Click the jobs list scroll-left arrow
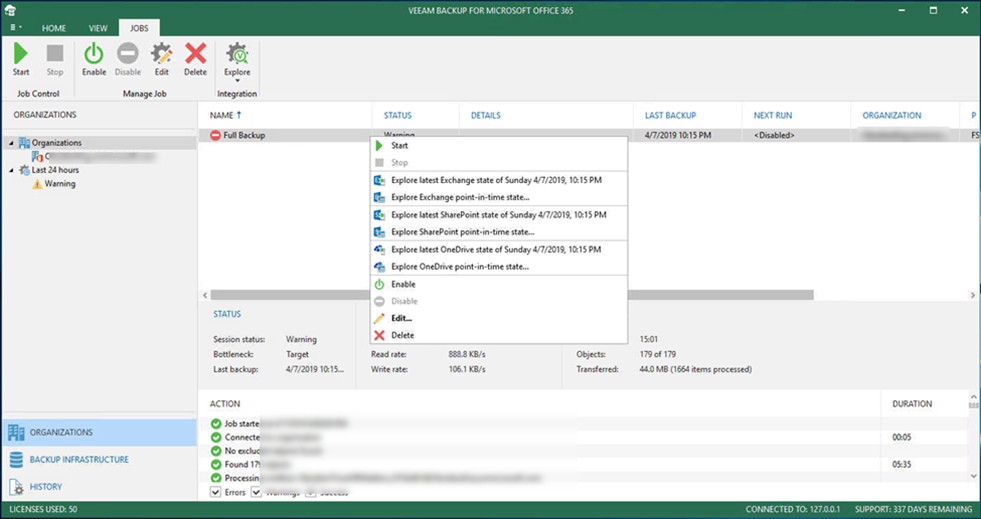The image size is (981, 519). pos(205,295)
